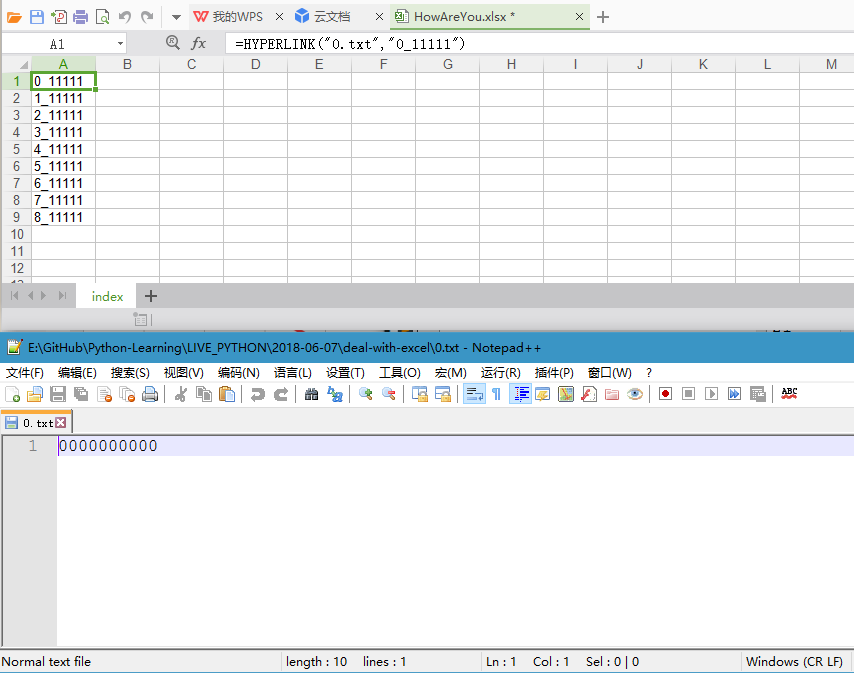Click Notepad++ paste icon
The image size is (854, 673).
[x=227, y=394]
